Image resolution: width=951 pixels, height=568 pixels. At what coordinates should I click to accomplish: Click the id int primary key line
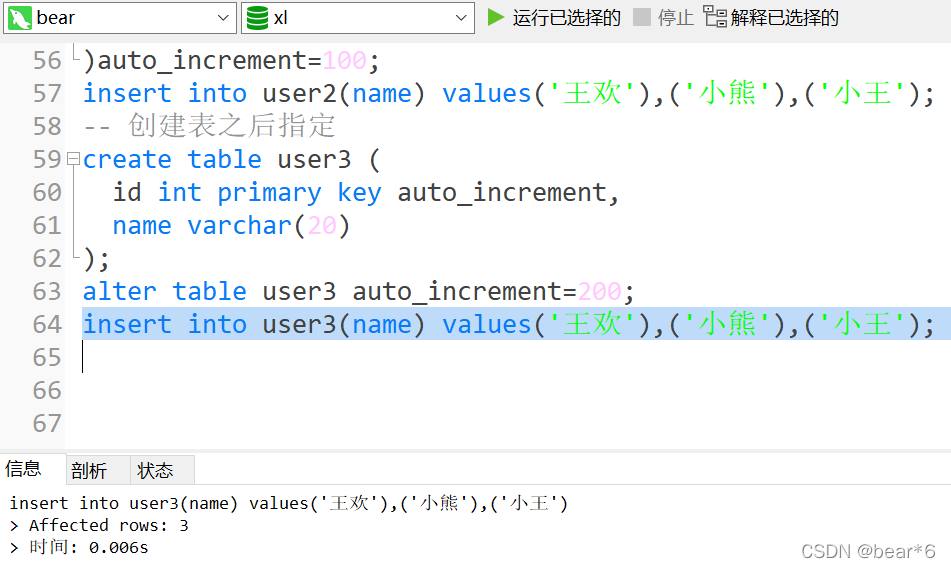[366, 193]
